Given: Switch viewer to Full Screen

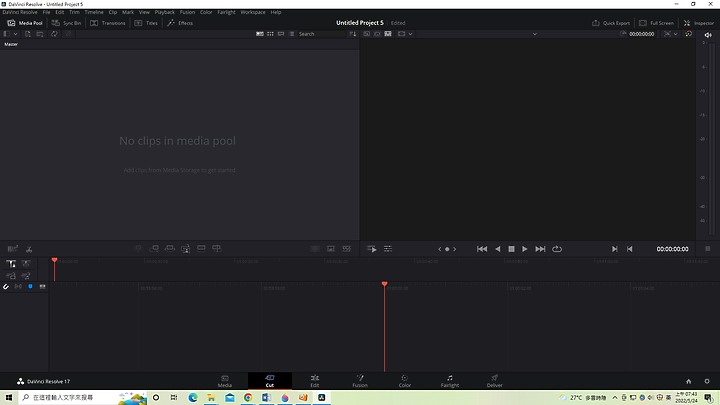Looking at the screenshot, I should [656, 23].
